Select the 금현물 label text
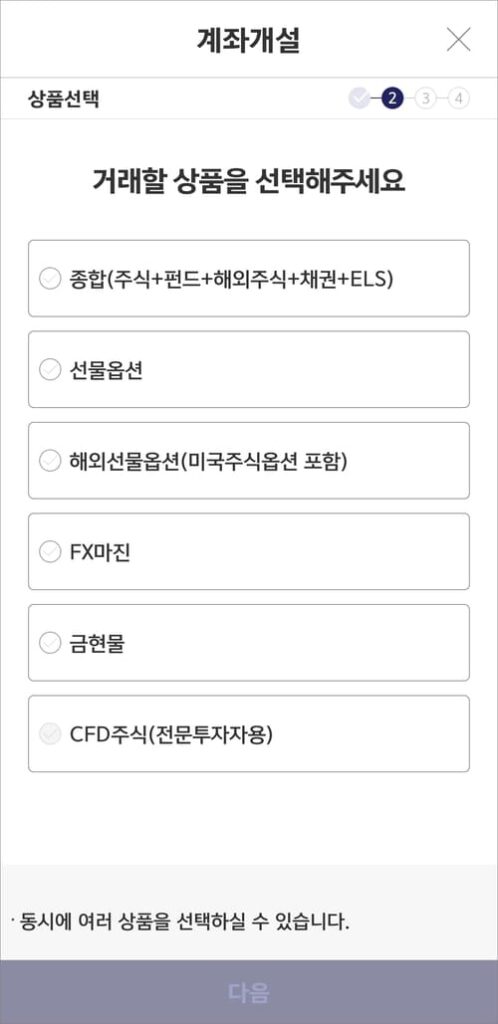Viewport: 498px width, 1024px height. [97, 643]
